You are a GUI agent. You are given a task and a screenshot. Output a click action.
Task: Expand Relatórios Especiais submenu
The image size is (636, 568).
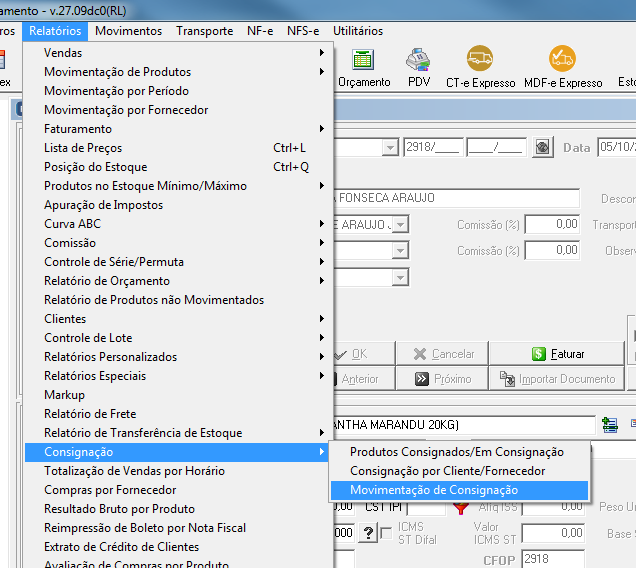[x=178, y=376]
